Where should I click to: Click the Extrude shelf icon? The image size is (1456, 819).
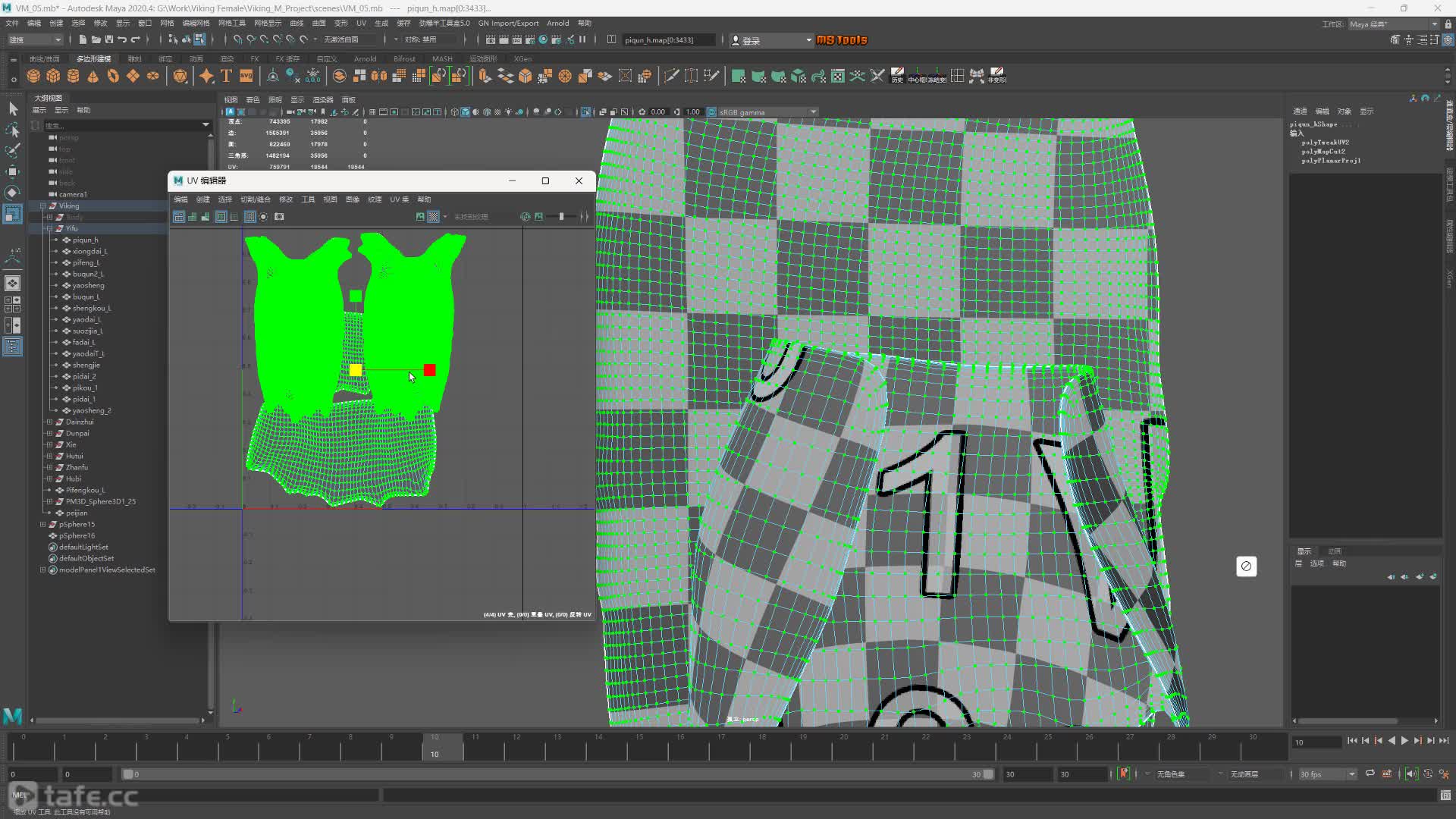click(485, 76)
